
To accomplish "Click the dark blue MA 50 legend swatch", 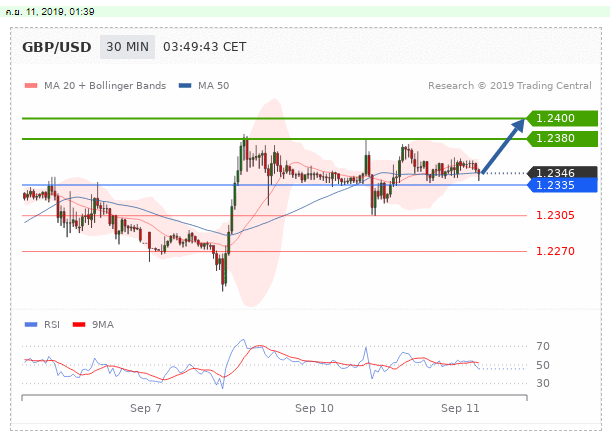I will 185,86.
